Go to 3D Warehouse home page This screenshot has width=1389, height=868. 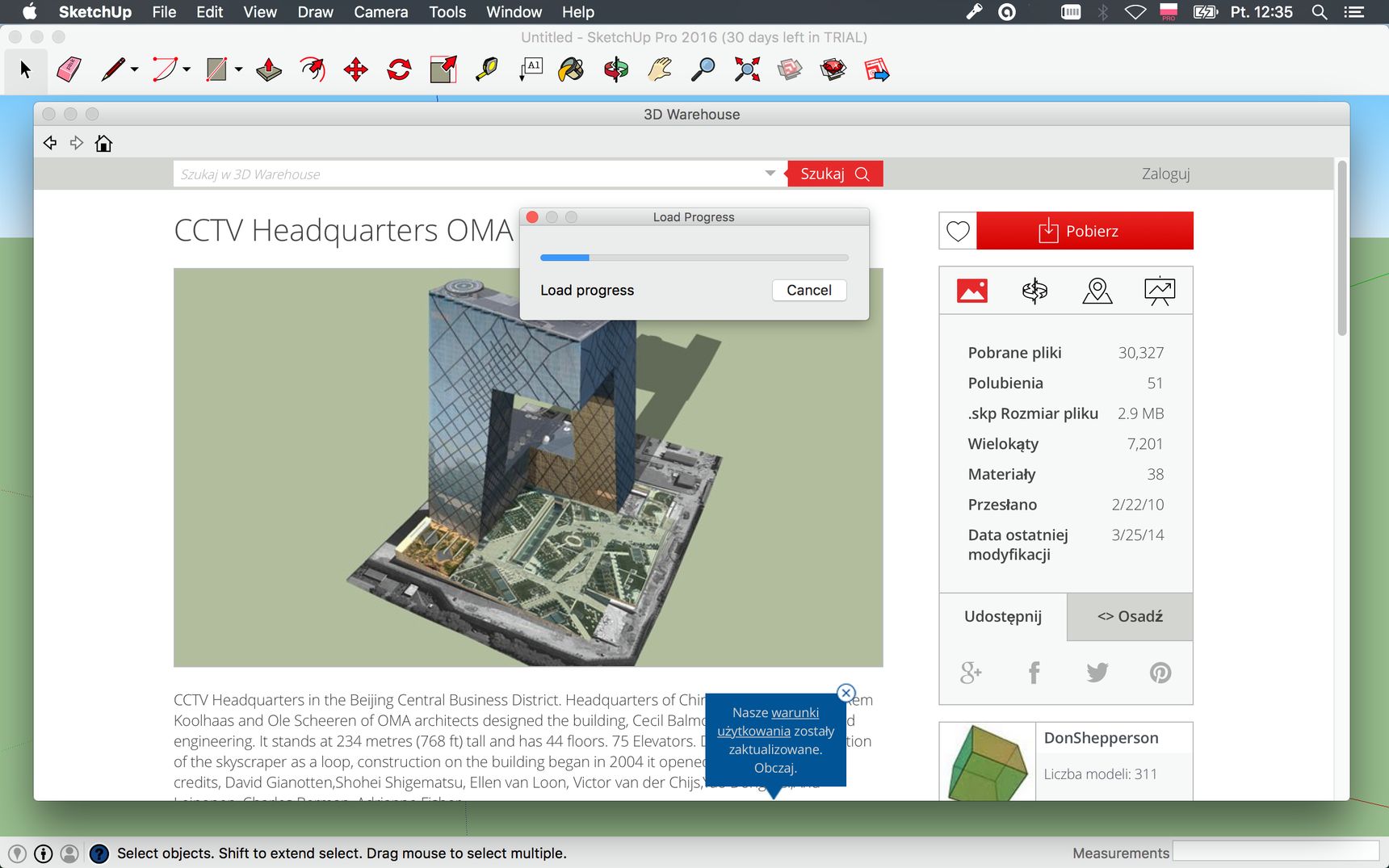103,143
